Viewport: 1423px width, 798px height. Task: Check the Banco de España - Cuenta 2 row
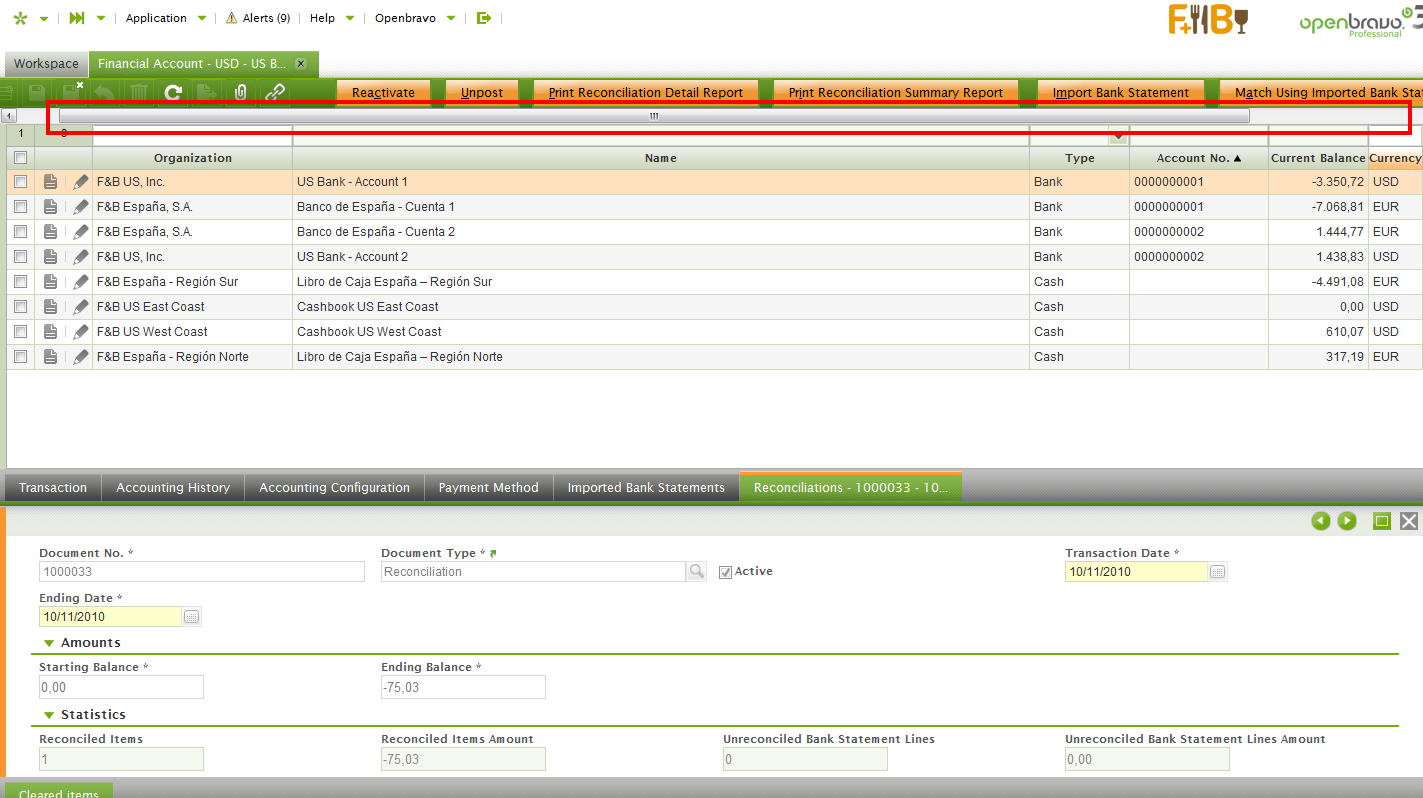pyautogui.click(x=20, y=232)
